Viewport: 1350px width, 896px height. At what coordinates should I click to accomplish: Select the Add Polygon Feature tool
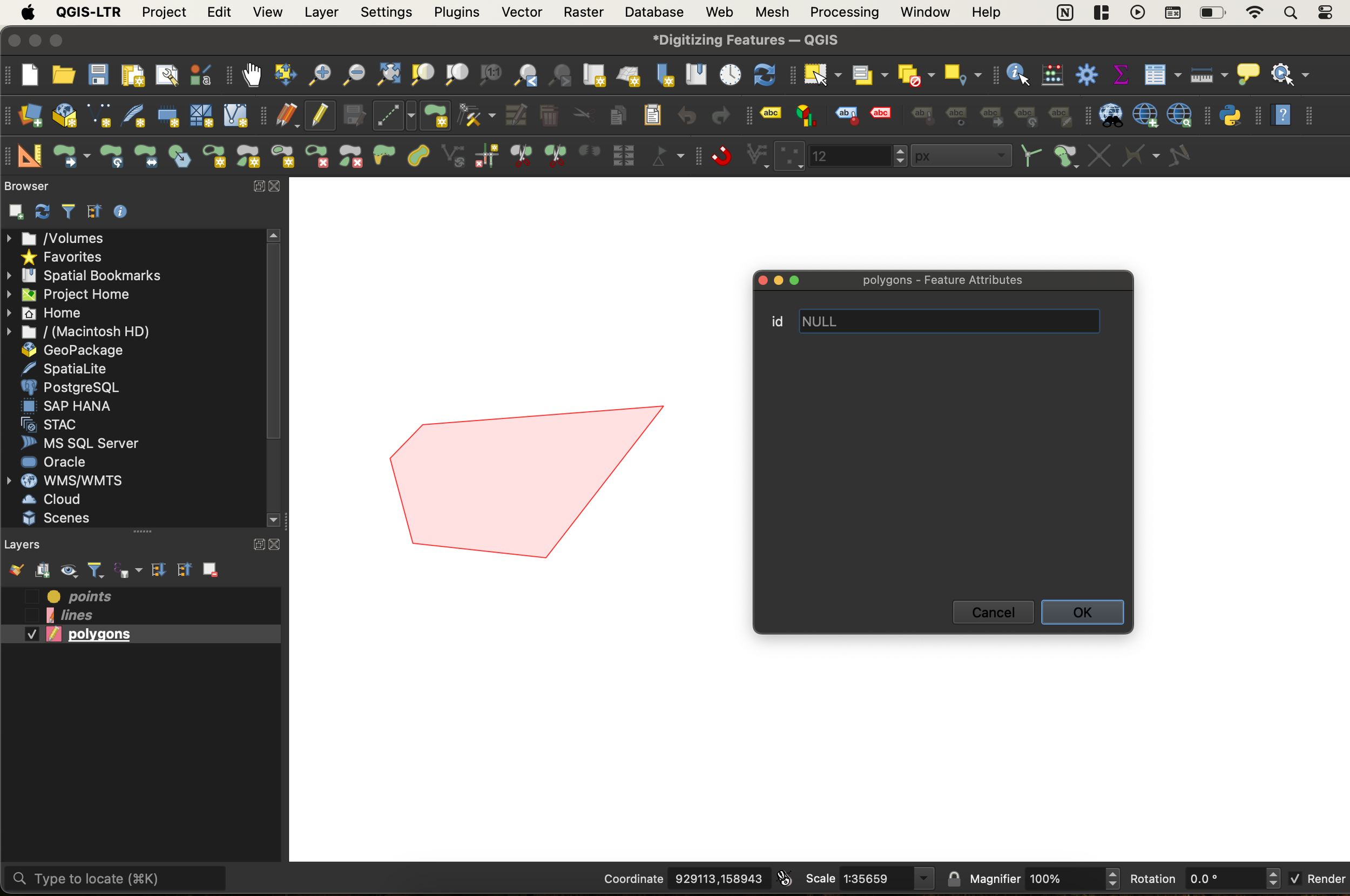[x=436, y=116]
